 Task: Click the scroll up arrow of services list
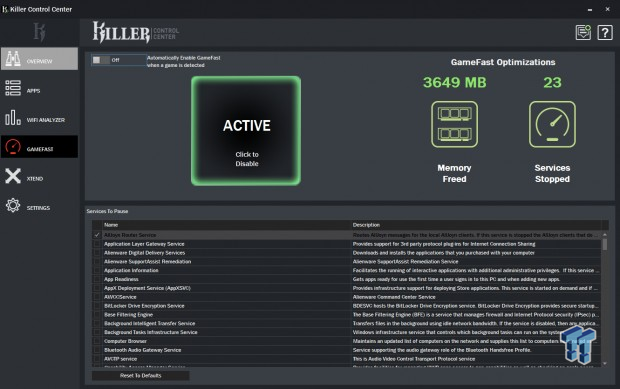[605, 235]
